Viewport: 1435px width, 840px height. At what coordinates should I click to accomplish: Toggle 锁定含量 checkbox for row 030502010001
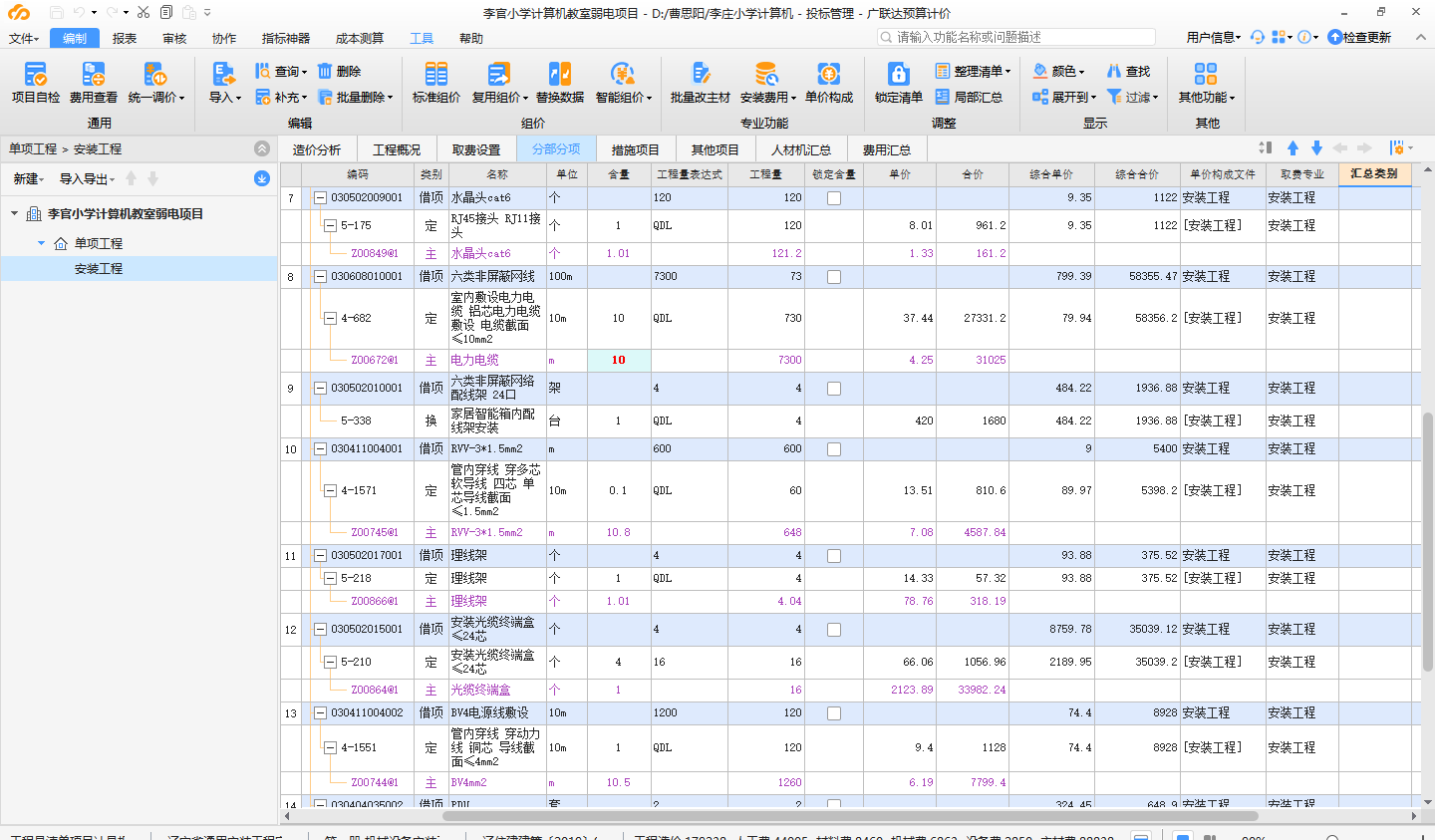[x=834, y=389]
